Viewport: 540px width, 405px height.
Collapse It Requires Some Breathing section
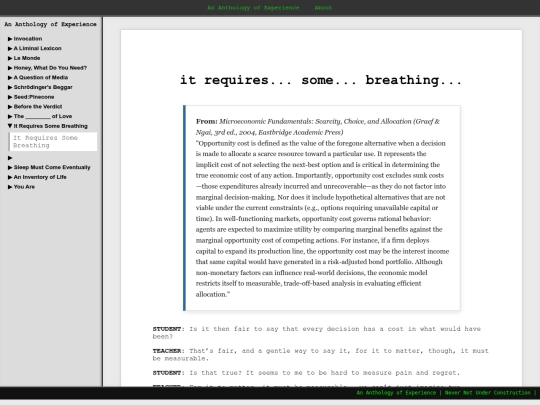[48, 126]
